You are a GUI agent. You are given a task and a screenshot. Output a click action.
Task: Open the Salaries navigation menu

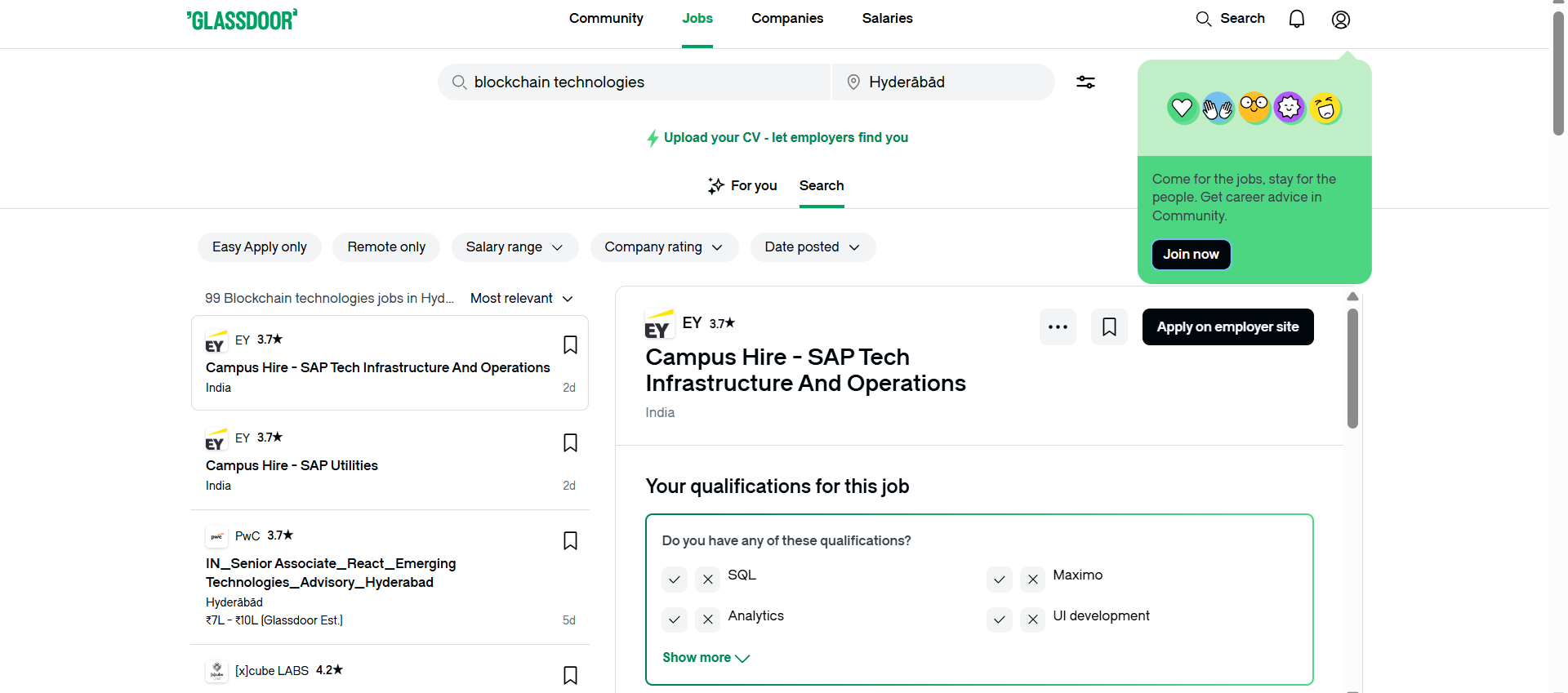click(887, 19)
